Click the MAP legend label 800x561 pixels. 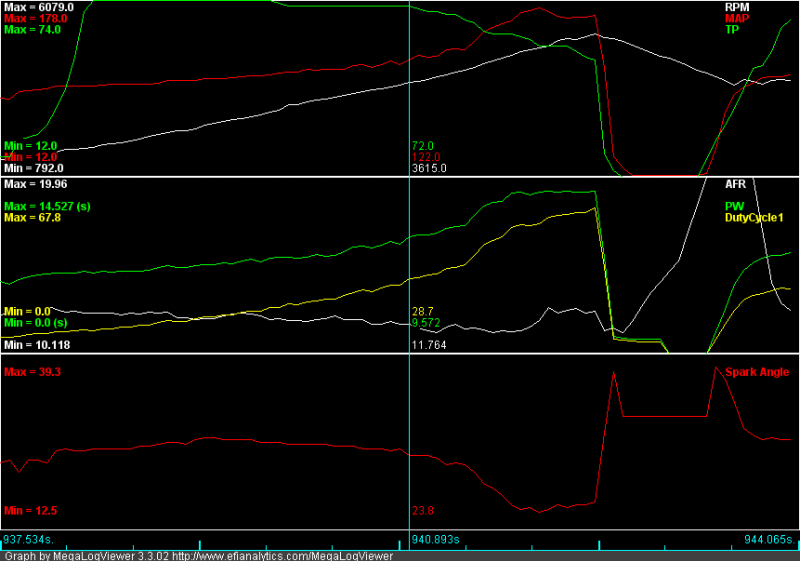[737, 18]
